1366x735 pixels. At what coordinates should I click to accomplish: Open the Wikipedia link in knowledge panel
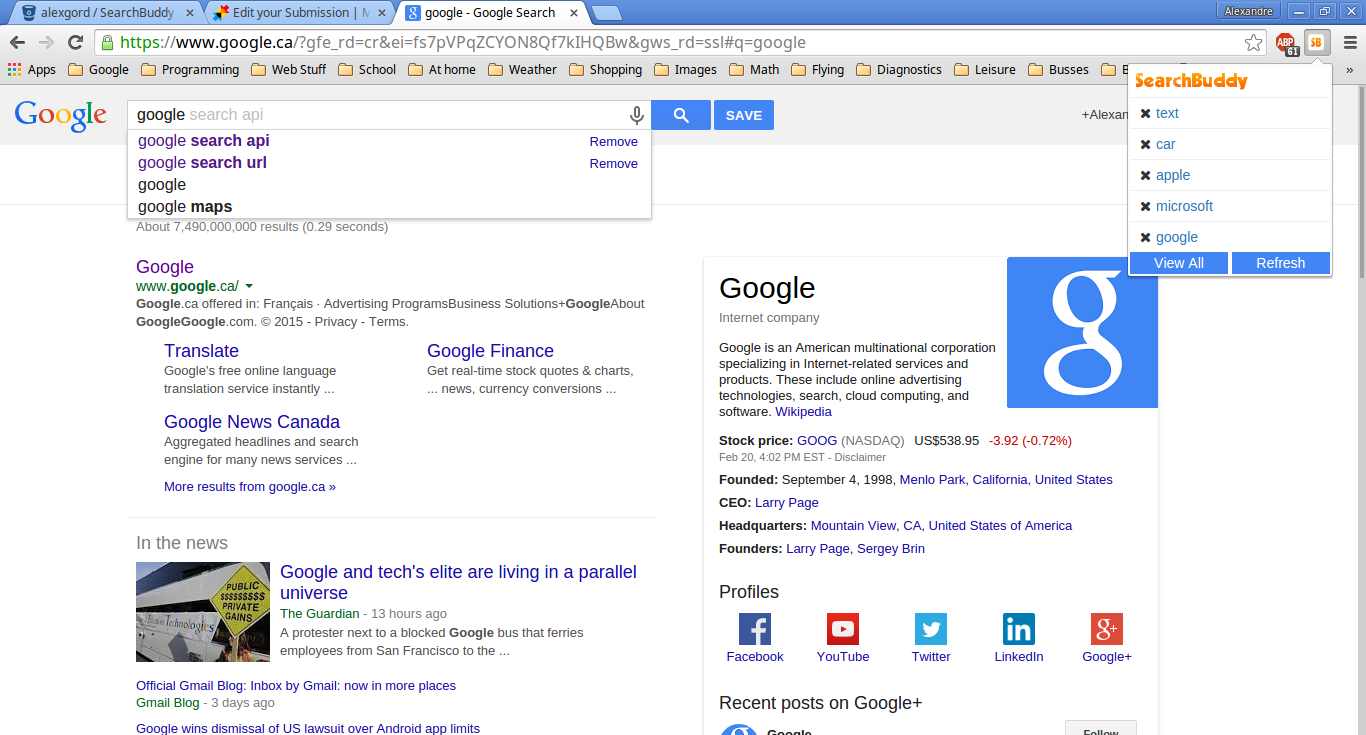(803, 412)
